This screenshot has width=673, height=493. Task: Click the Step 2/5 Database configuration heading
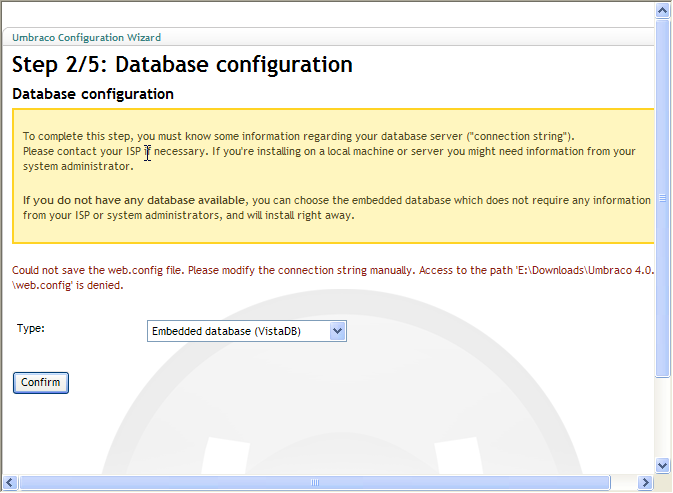tap(182, 65)
